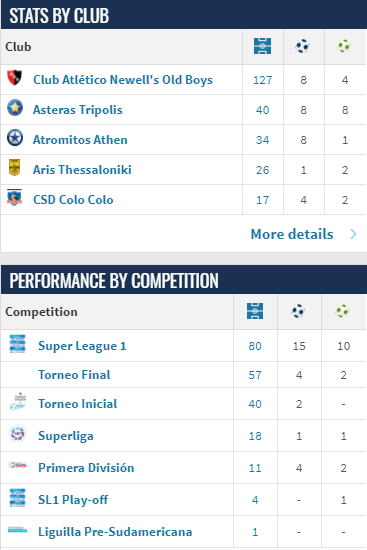
Task: Open the 127 appearances number link
Action: point(262,80)
